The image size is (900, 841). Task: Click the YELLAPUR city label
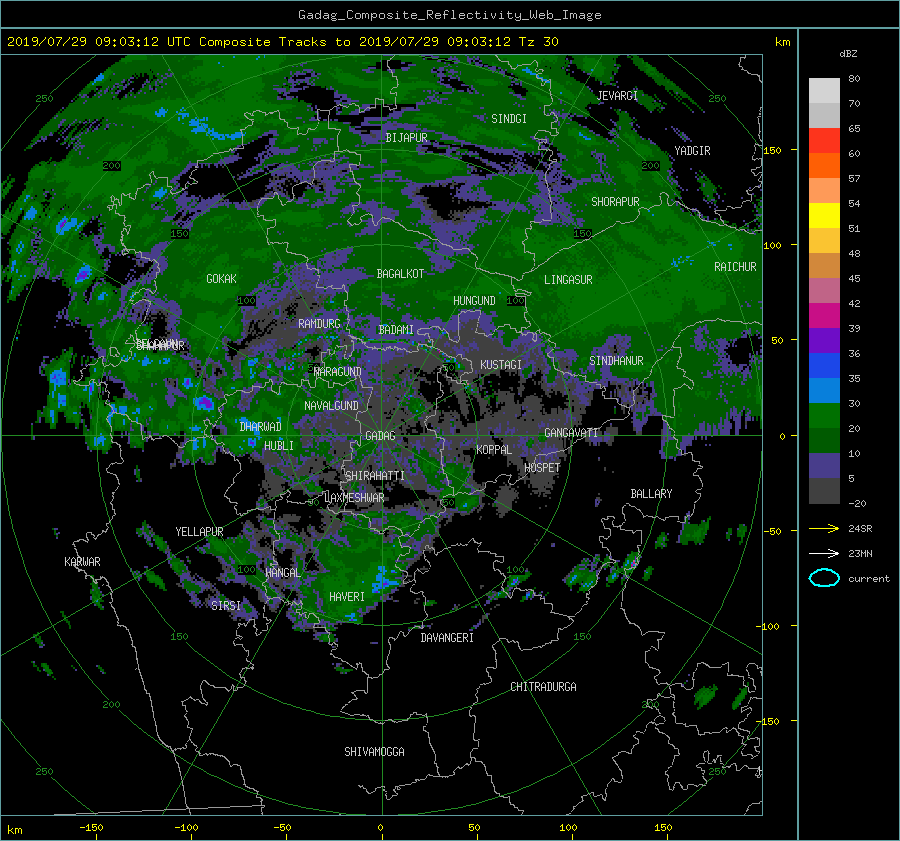[199, 532]
